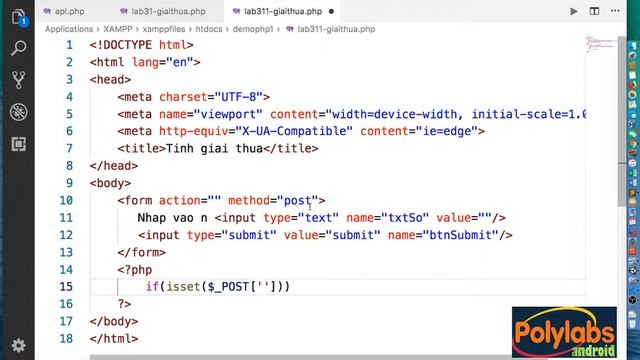Viewport: 640px width, 360px height.
Task: Click the horizontal editor scrollbar
Action: [318, 357]
